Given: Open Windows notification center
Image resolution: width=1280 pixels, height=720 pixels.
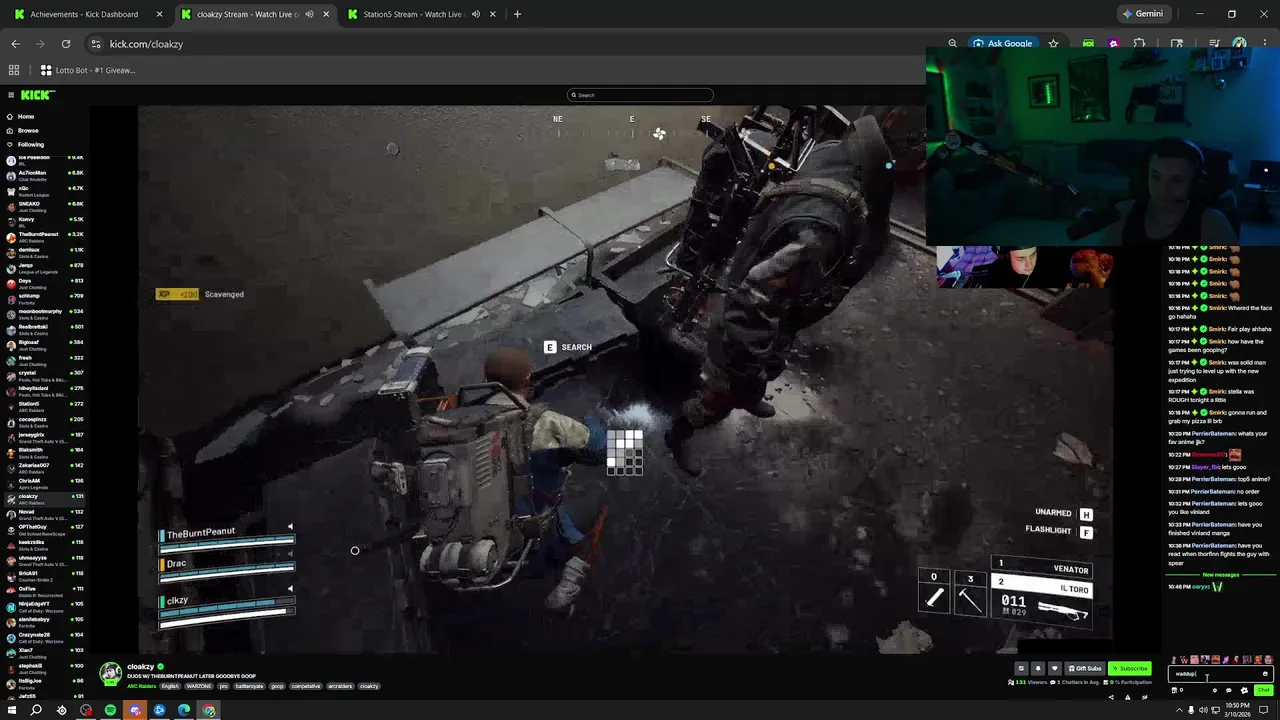Looking at the screenshot, I should click(x=1263, y=710).
